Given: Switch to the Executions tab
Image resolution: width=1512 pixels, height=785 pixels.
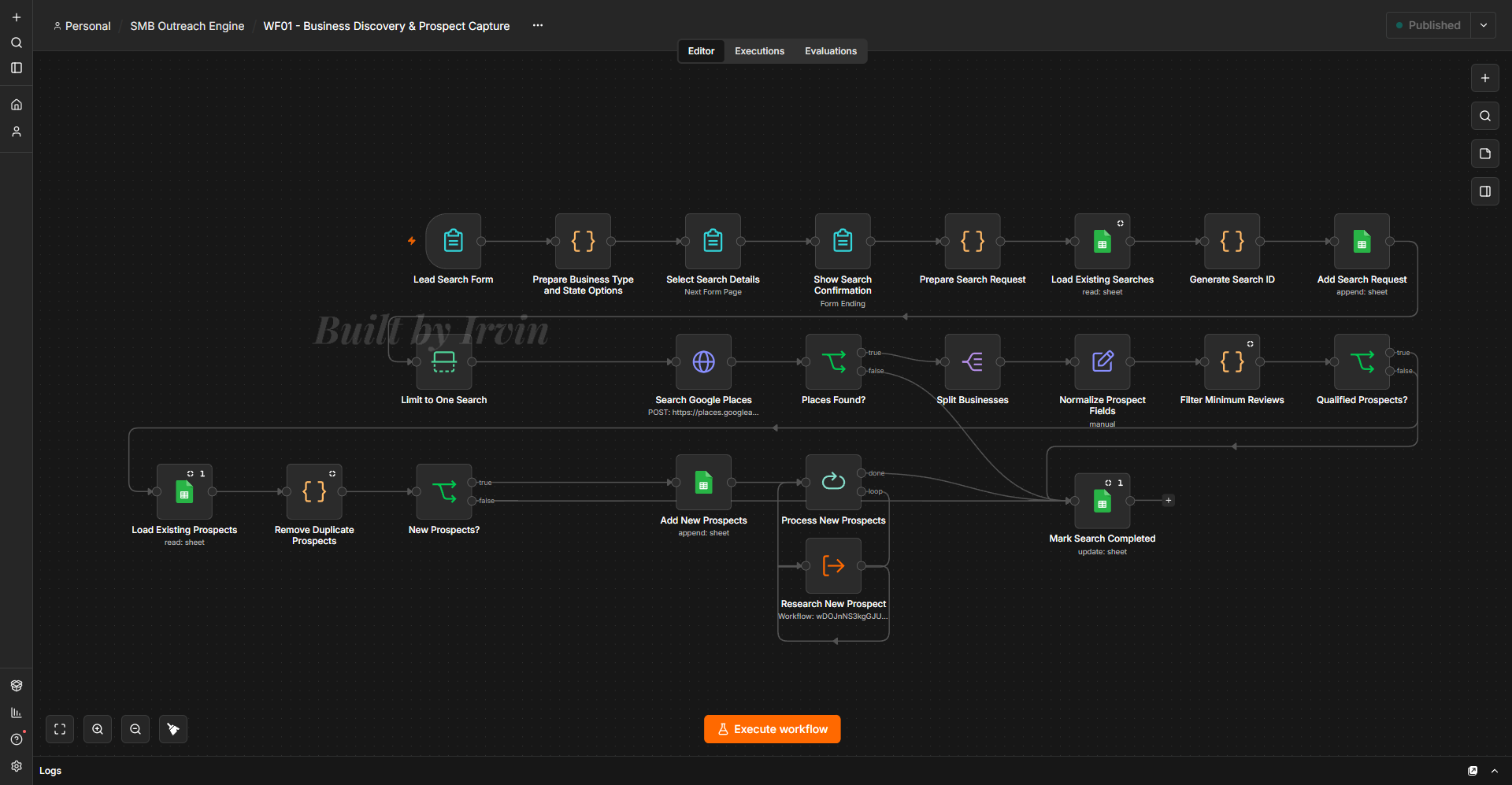Looking at the screenshot, I should 759,51.
